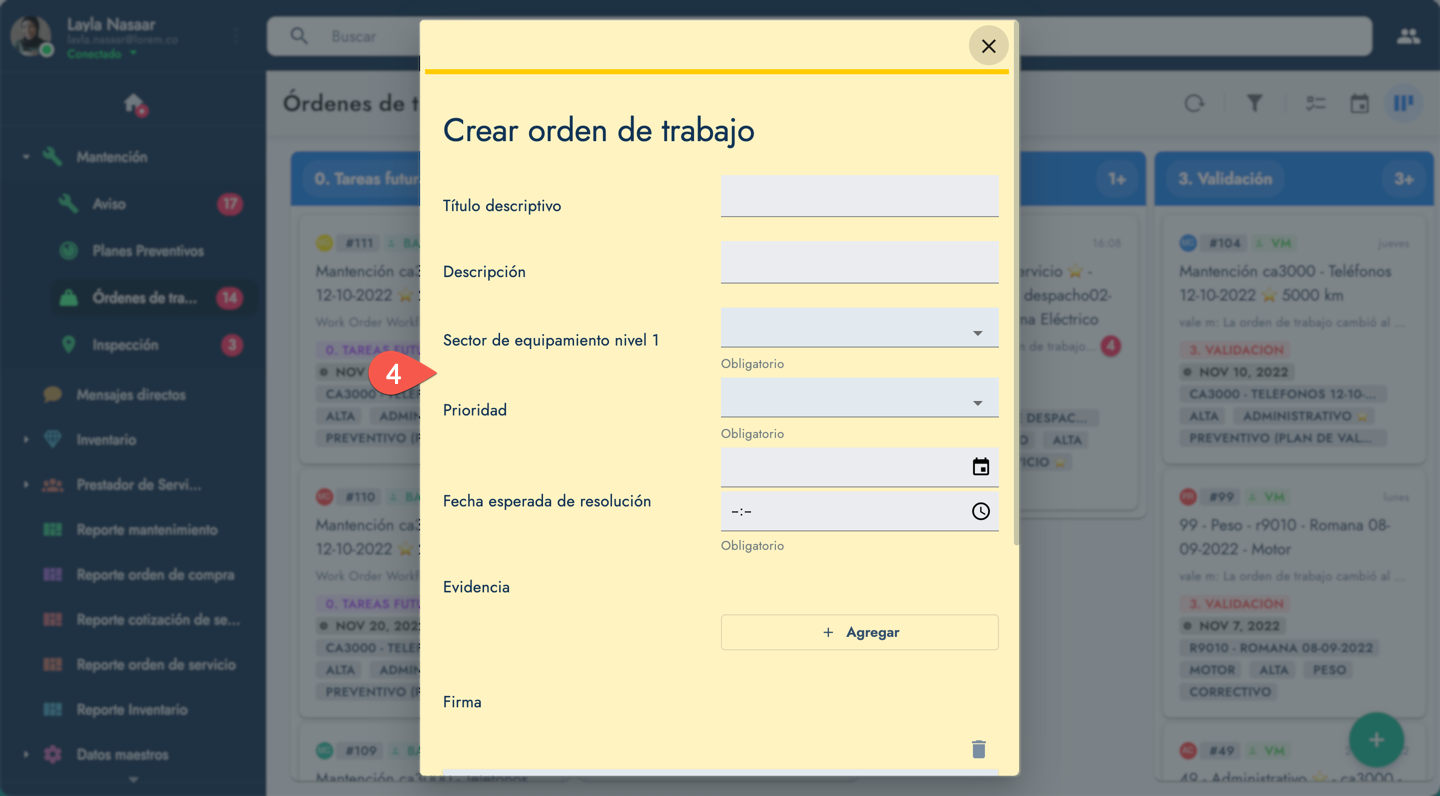The width and height of the screenshot is (1440, 796).
Task: Click the Título descriptivo input field
Action: (859, 196)
